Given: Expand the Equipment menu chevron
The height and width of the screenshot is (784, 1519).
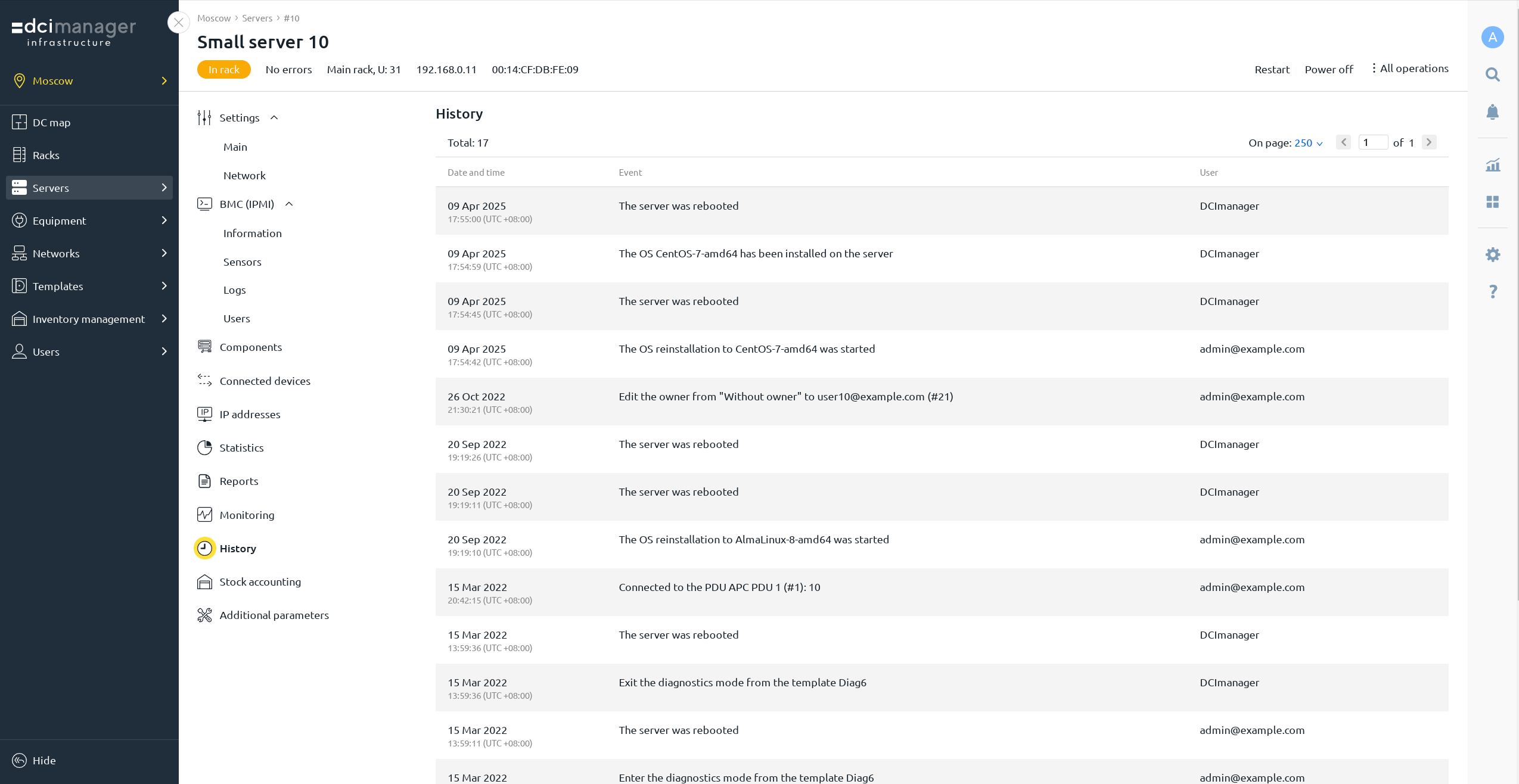Looking at the screenshot, I should point(164,220).
